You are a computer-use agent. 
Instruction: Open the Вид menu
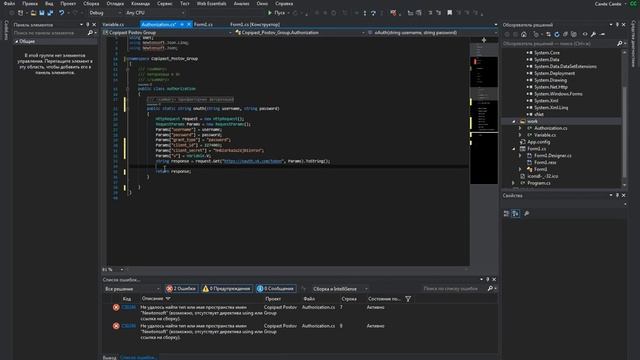pos(49,3)
